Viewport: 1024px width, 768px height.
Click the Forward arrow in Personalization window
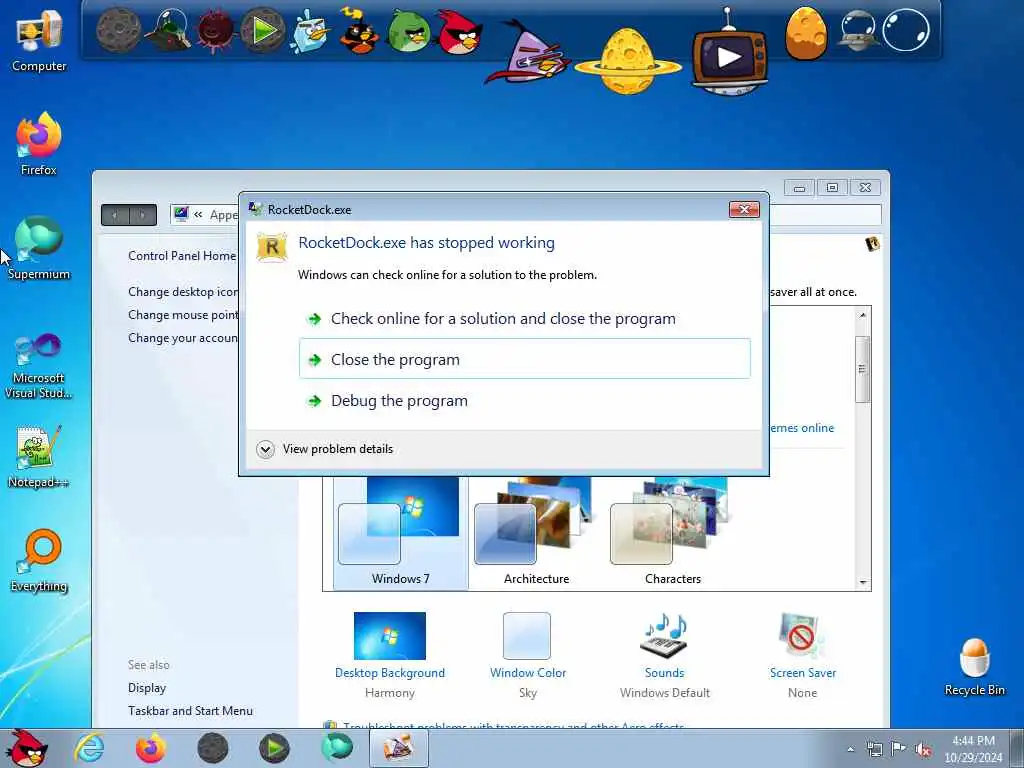(142, 214)
